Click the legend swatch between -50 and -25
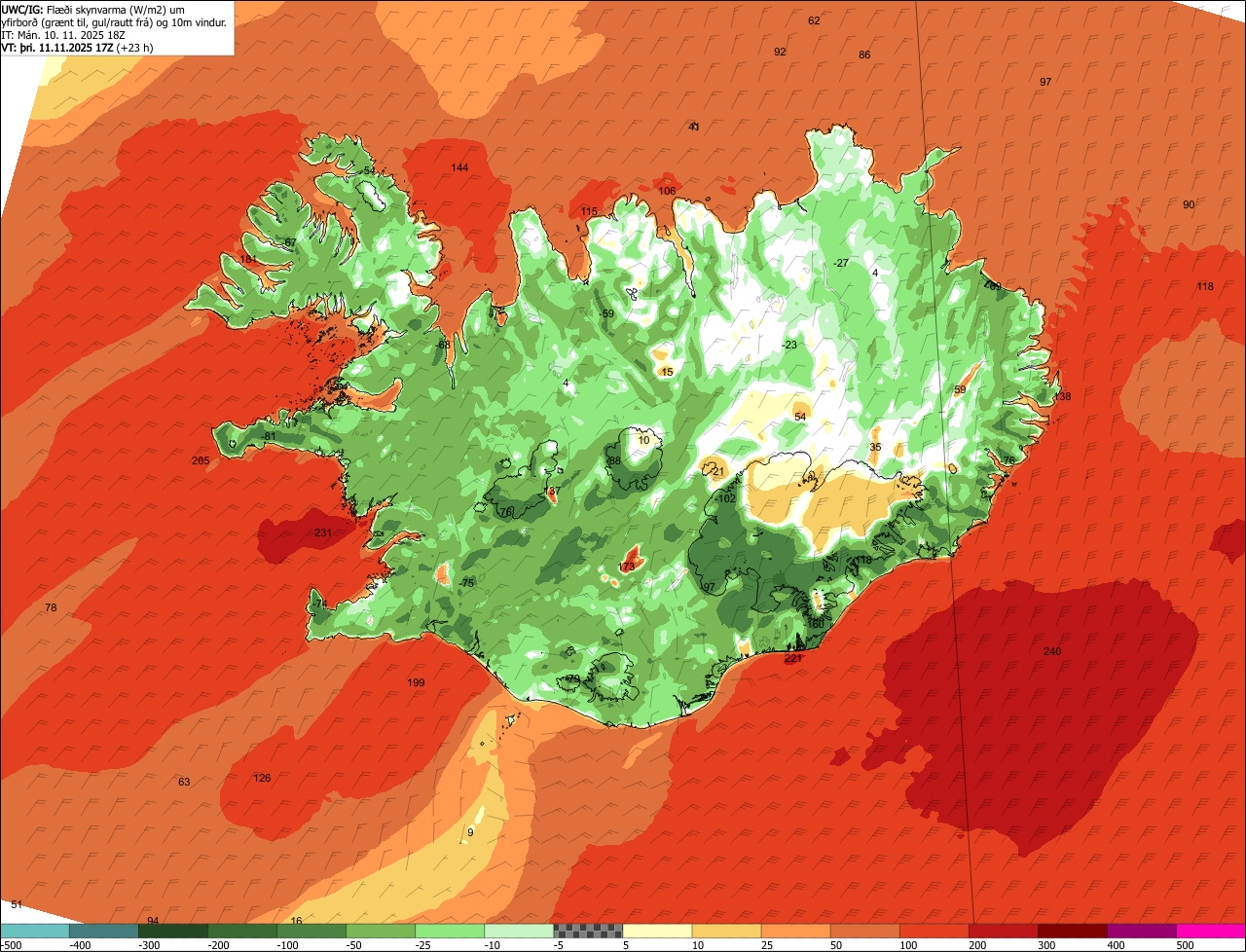 pyautogui.click(x=380, y=931)
